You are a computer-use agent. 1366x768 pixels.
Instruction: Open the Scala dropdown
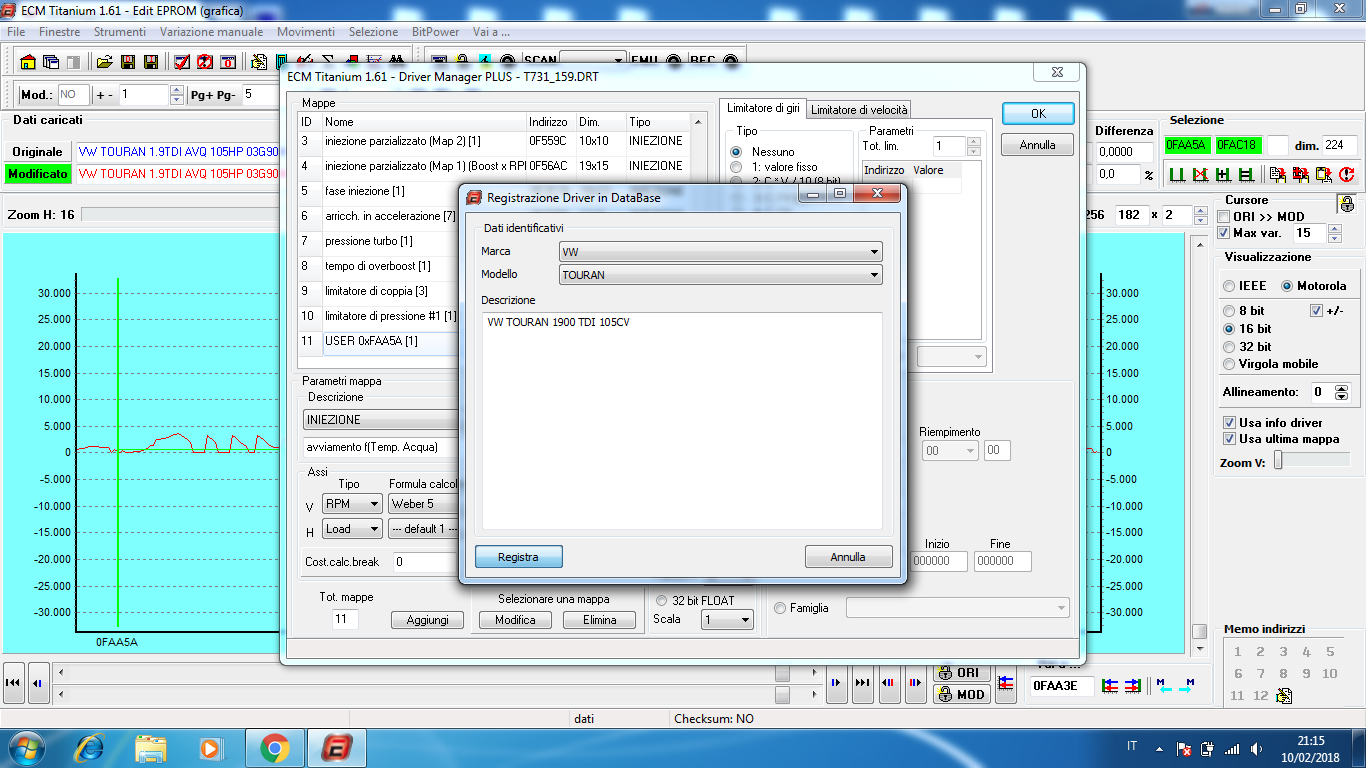[x=727, y=620]
